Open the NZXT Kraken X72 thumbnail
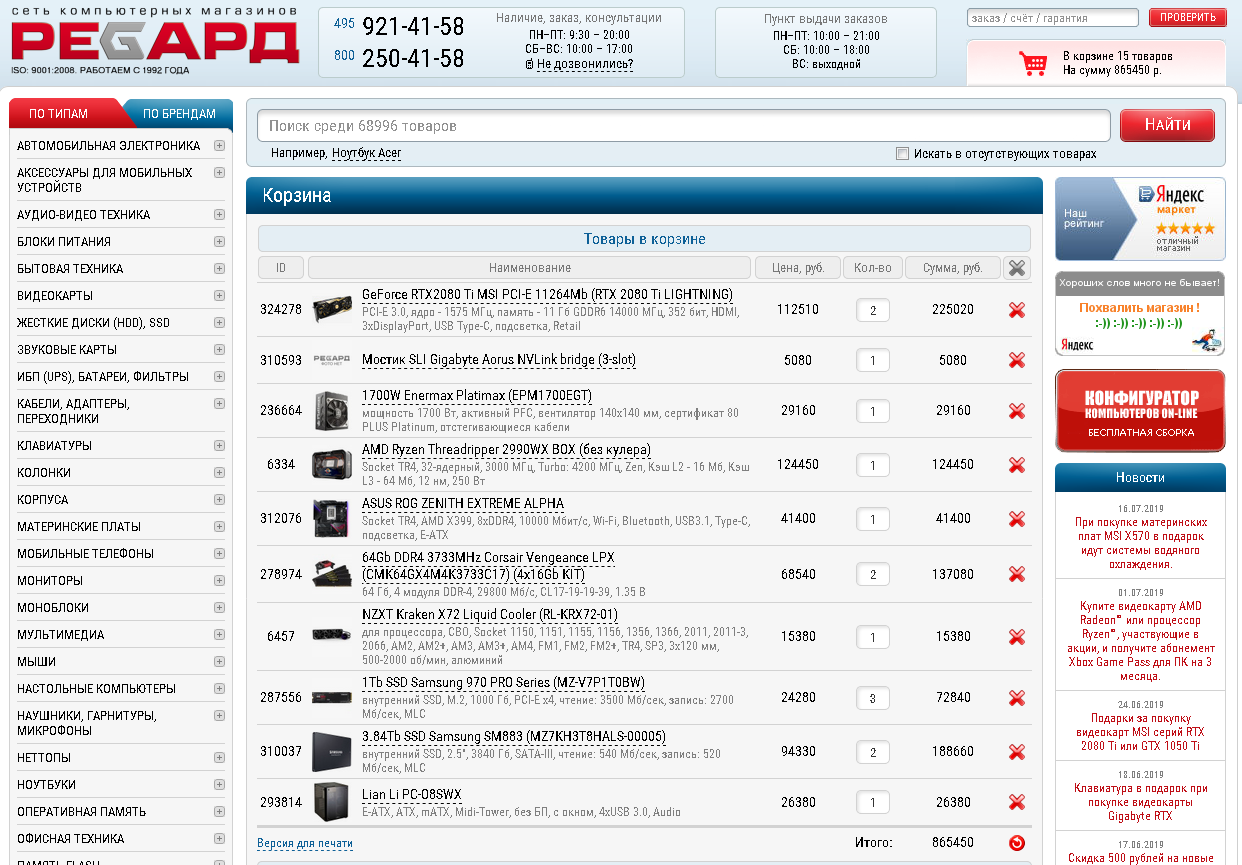The image size is (1242, 865). (x=332, y=635)
